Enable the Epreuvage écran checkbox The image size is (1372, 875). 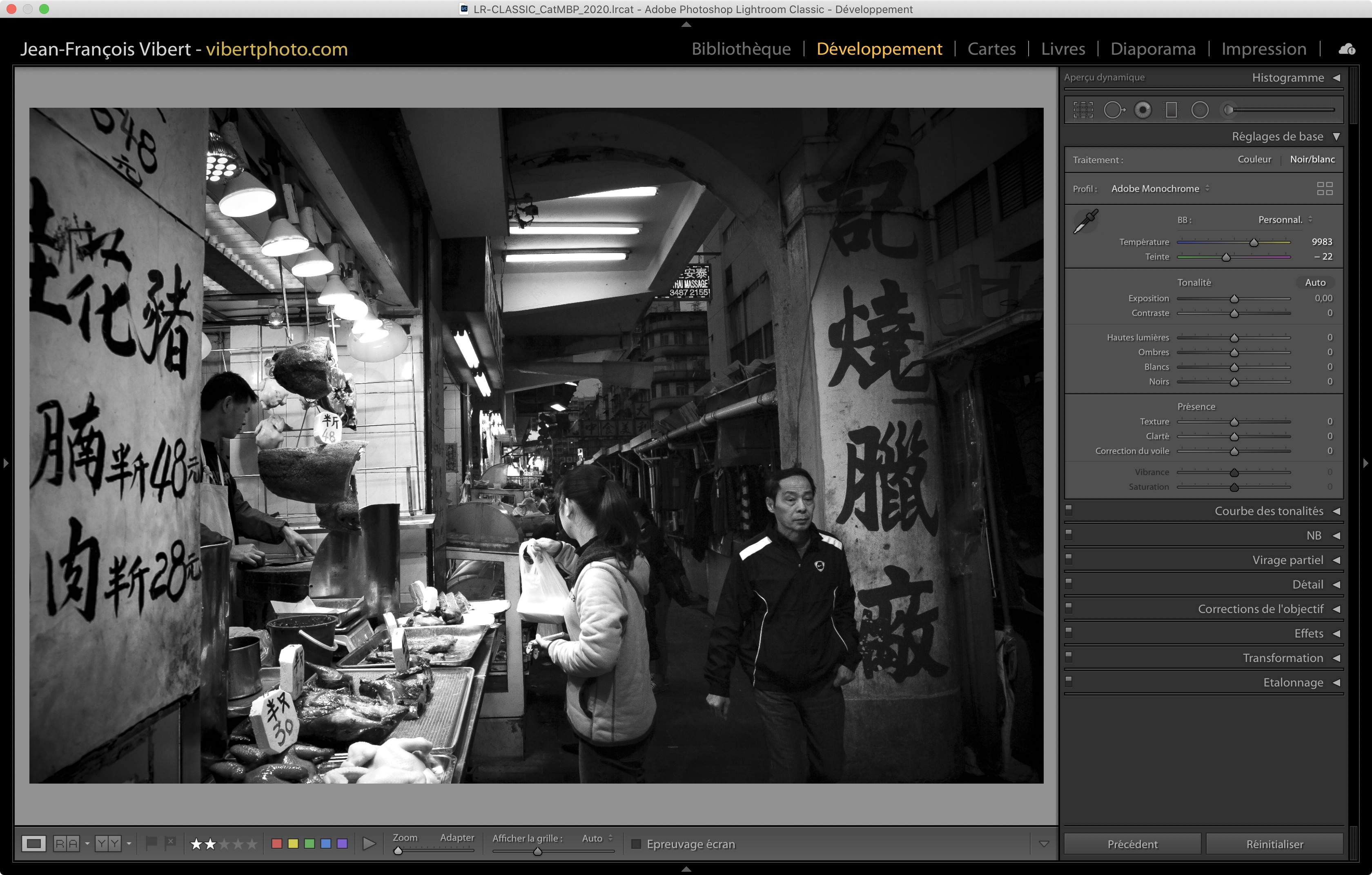click(x=637, y=844)
